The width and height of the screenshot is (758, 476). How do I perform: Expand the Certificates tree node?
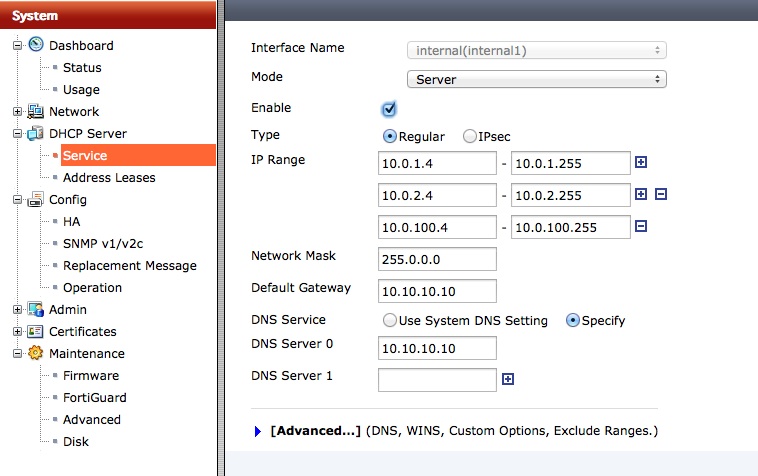pos(17,332)
